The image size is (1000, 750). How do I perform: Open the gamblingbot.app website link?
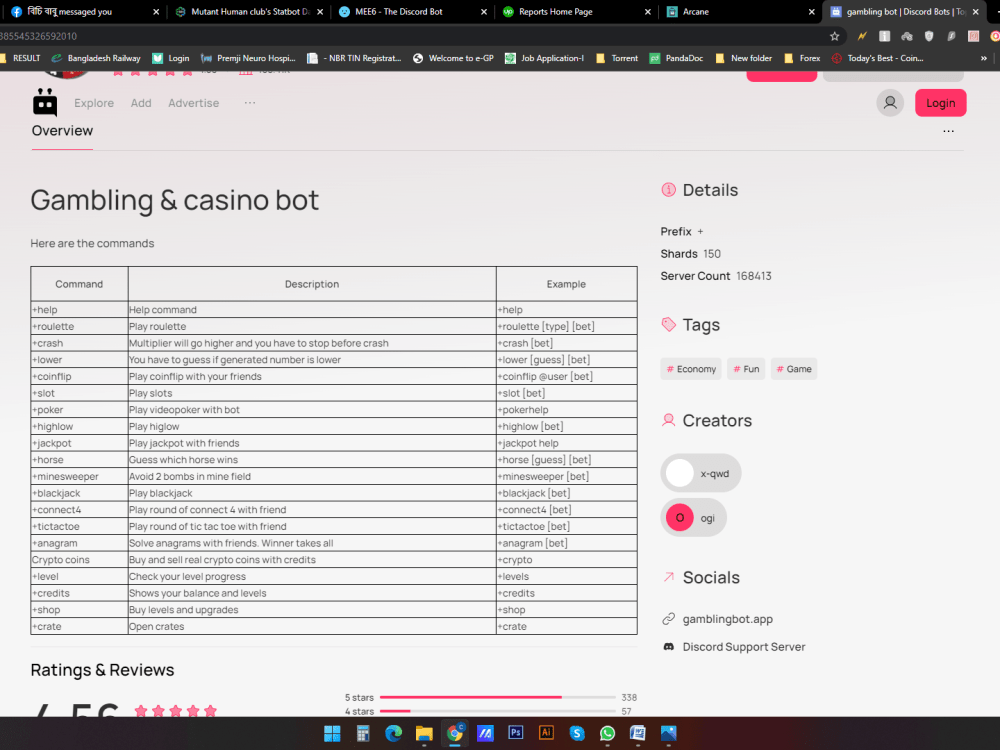(x=727, y=619)
